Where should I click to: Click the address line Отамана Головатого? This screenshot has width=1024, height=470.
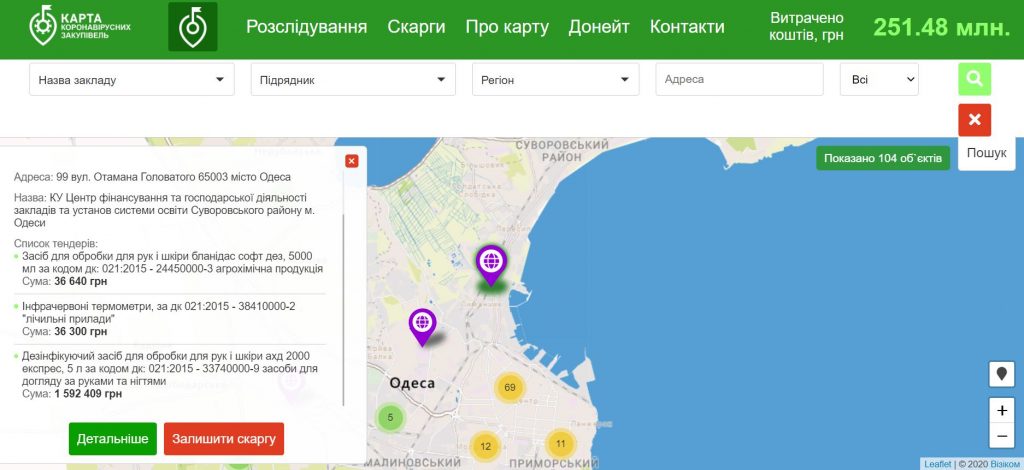[152, 177]
